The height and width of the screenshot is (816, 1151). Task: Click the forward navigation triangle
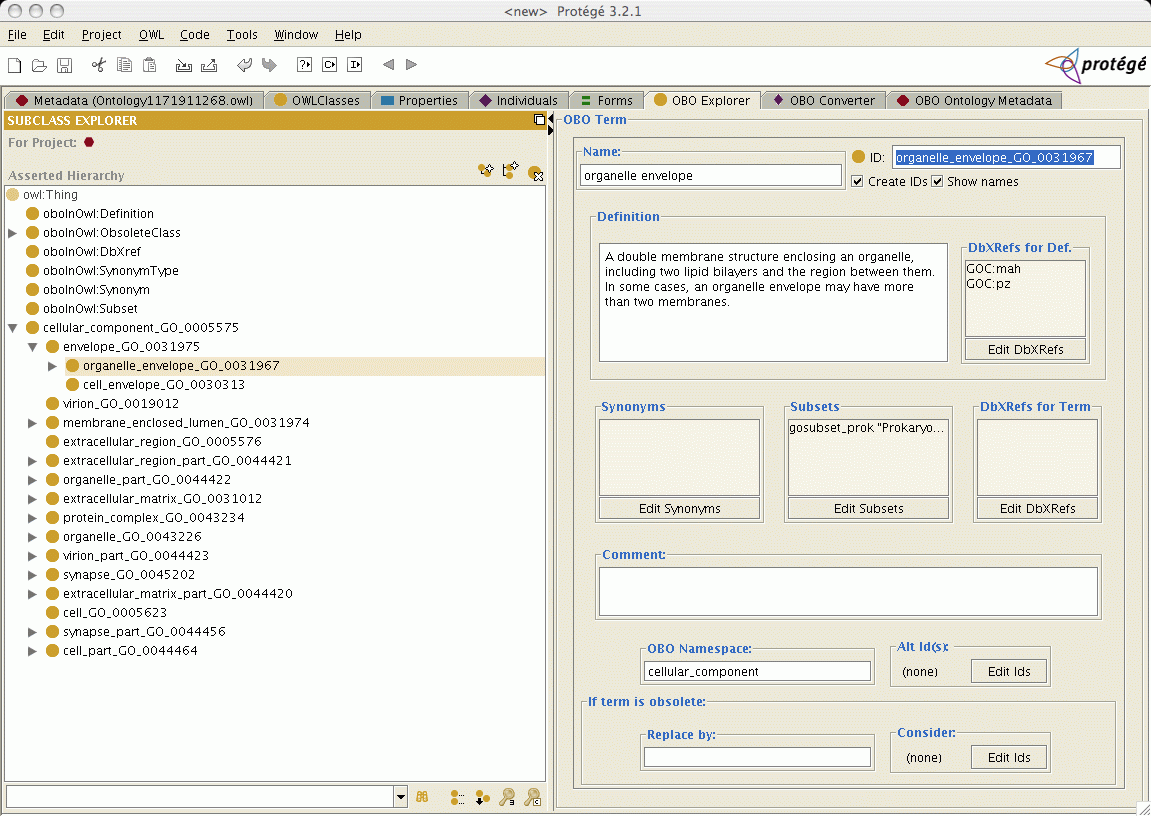(412, 65)
